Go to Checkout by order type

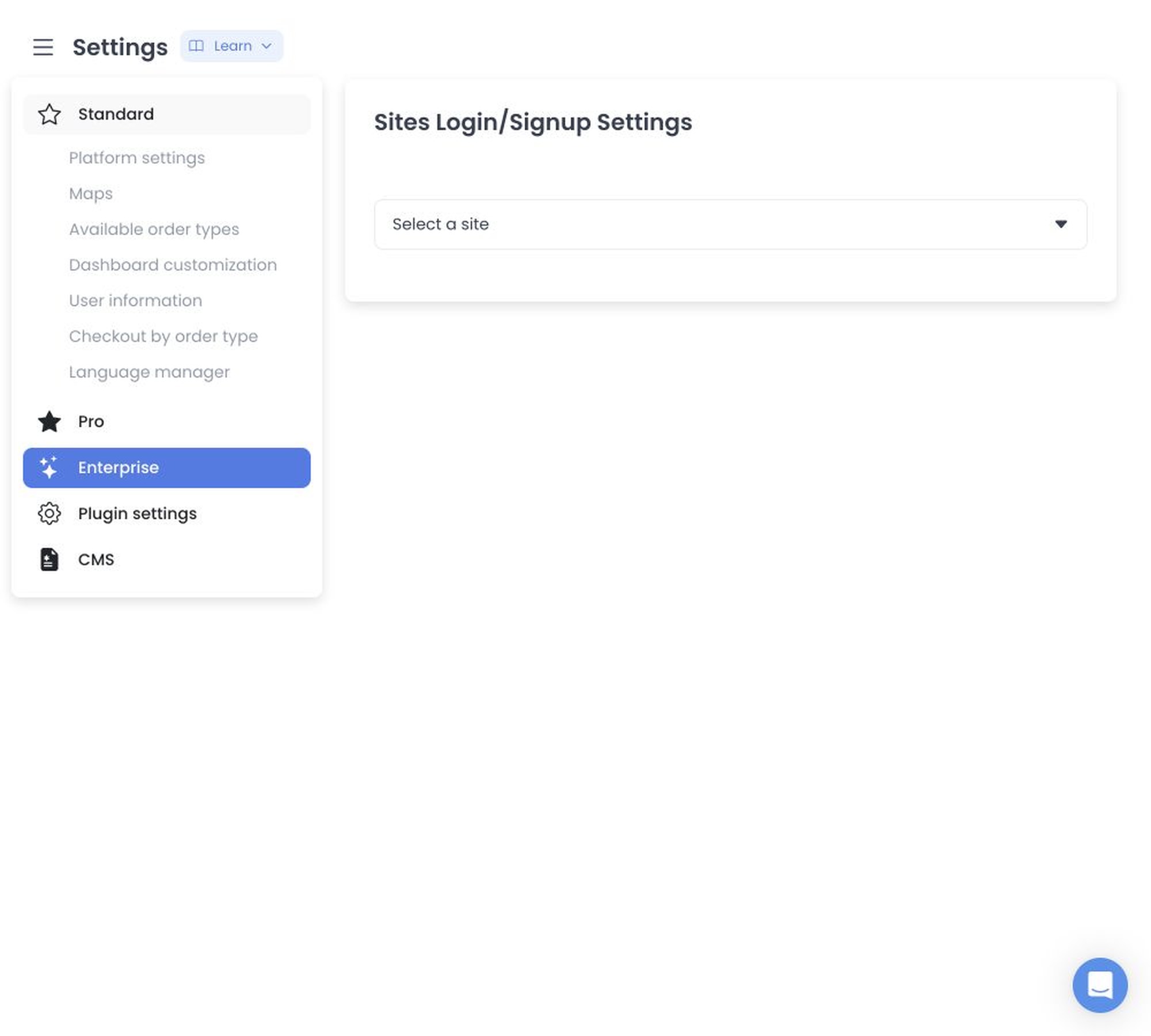point(163,336)
